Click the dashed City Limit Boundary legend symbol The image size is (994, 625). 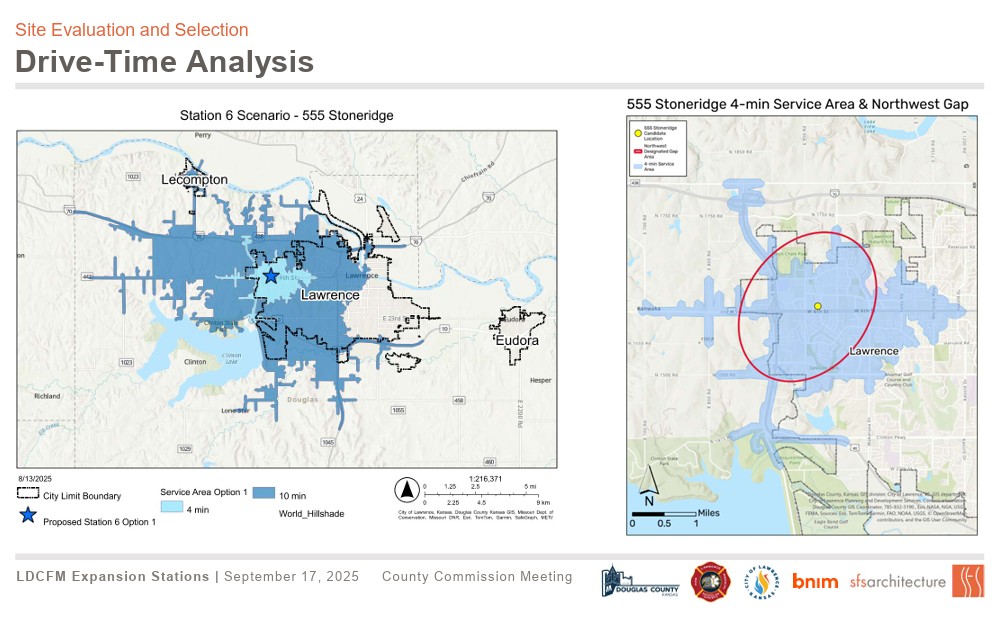(x=28, y=493)
